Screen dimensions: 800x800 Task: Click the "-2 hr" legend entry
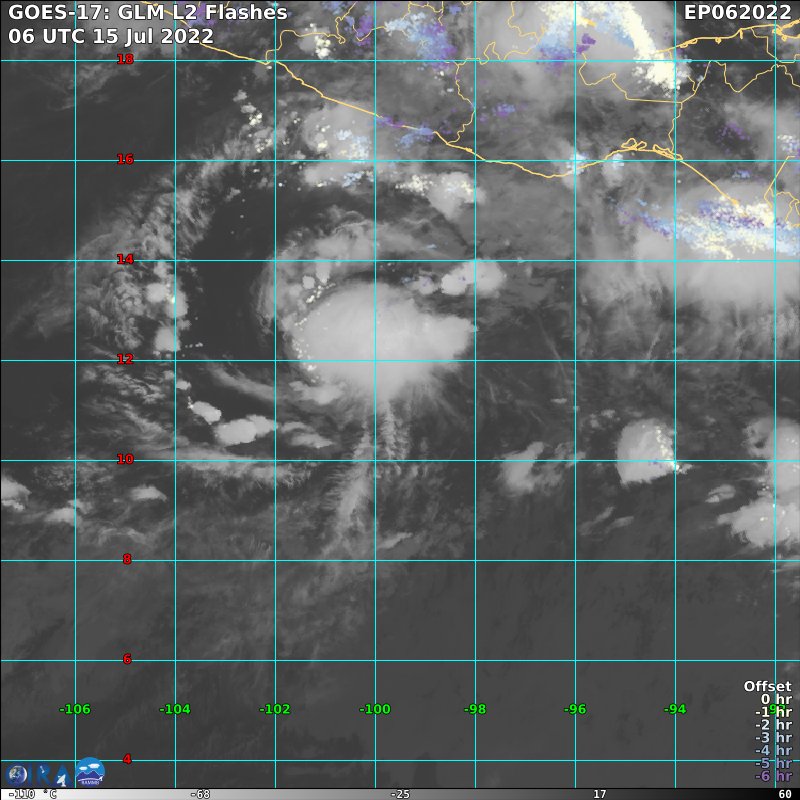click(773, 724)
